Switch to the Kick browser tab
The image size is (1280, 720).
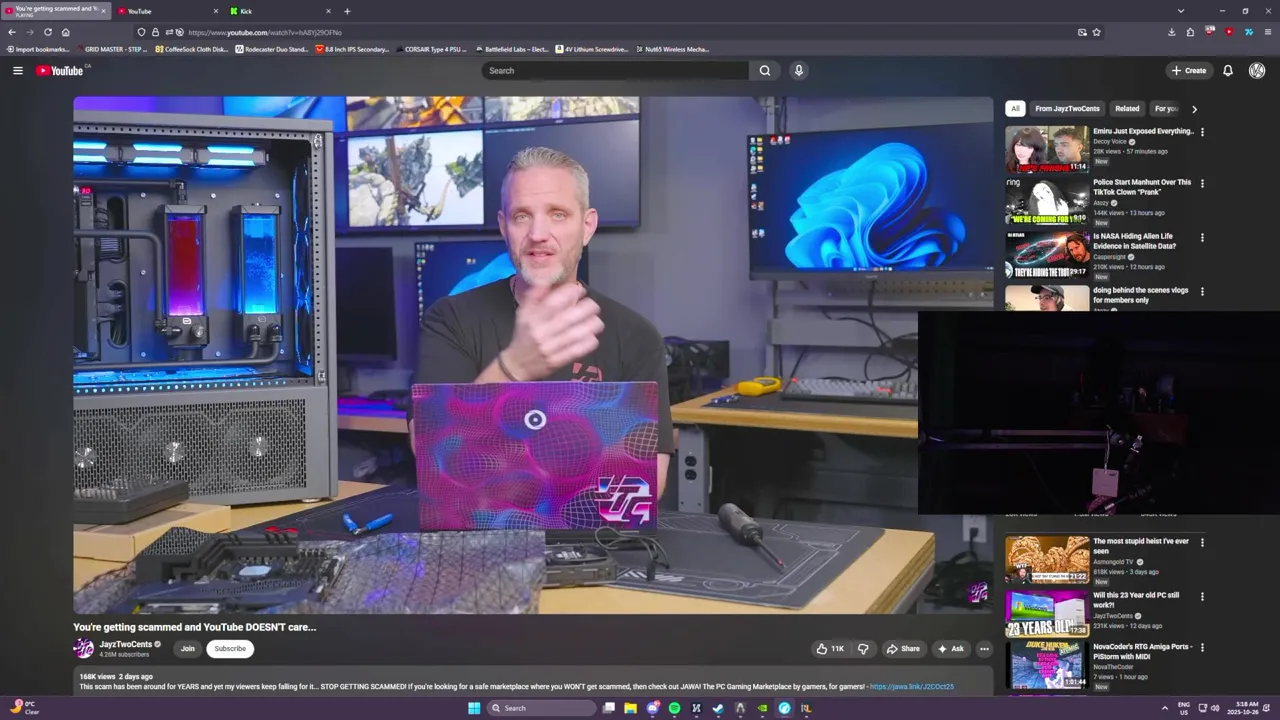(x=280, y=11)
